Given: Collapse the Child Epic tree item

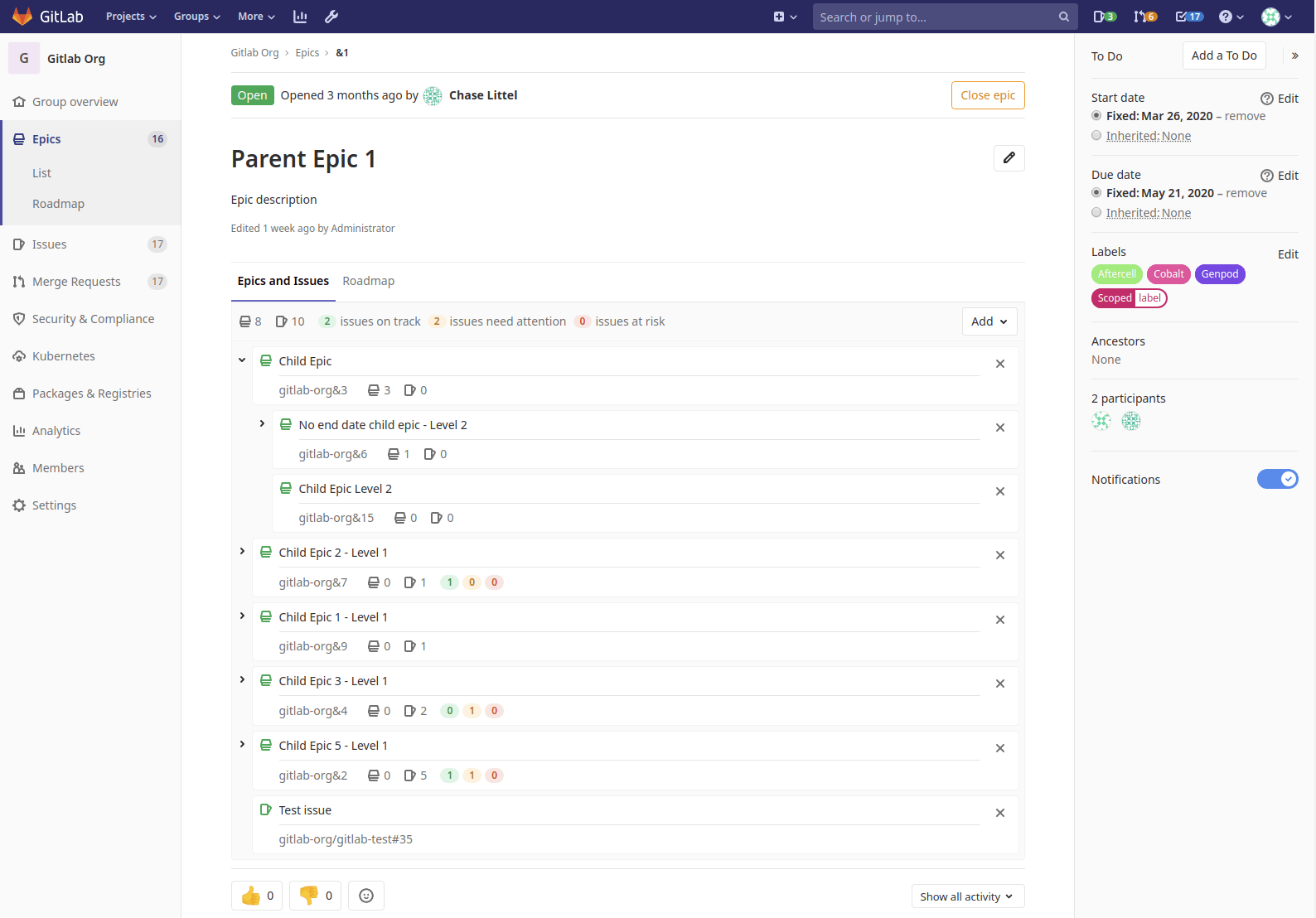Looking at the screenshot, I should point(242,360).
